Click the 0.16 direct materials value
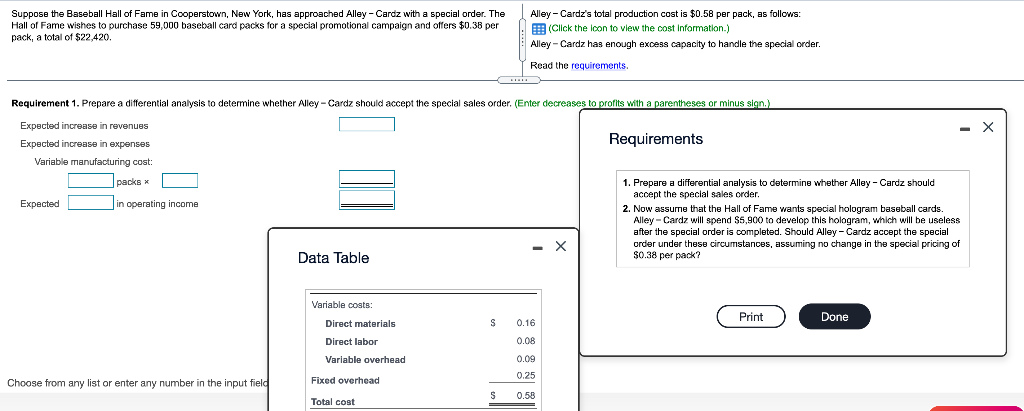Image resolution: width=1024 pixels, height=411 pixels. (x=525, y=323)
